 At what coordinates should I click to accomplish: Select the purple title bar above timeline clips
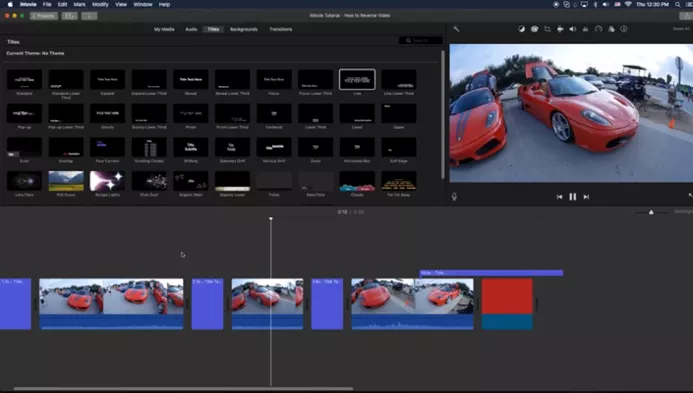[491, 273]
